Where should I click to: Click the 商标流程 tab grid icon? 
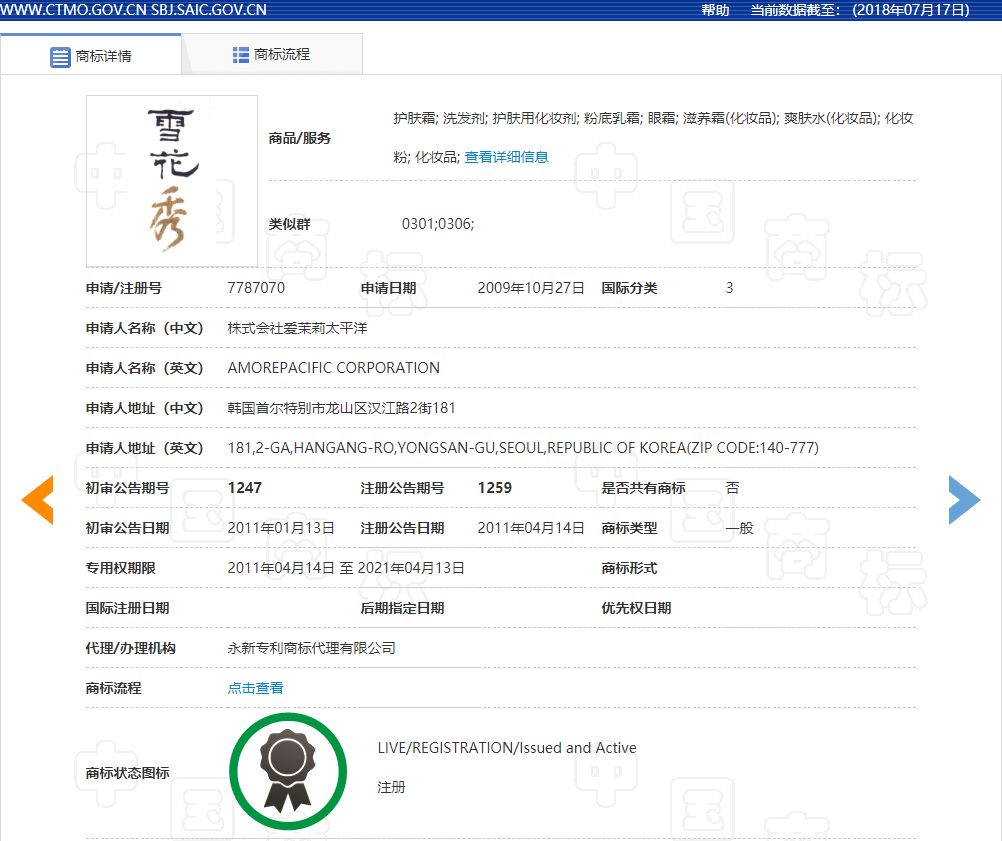point(240,55)
